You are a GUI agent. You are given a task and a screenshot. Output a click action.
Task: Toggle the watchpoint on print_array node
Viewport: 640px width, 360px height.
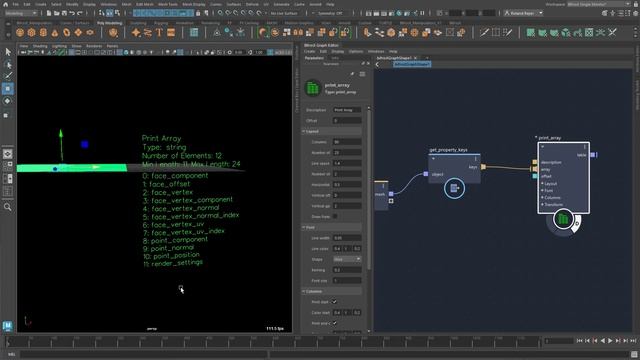click(577, 223)
